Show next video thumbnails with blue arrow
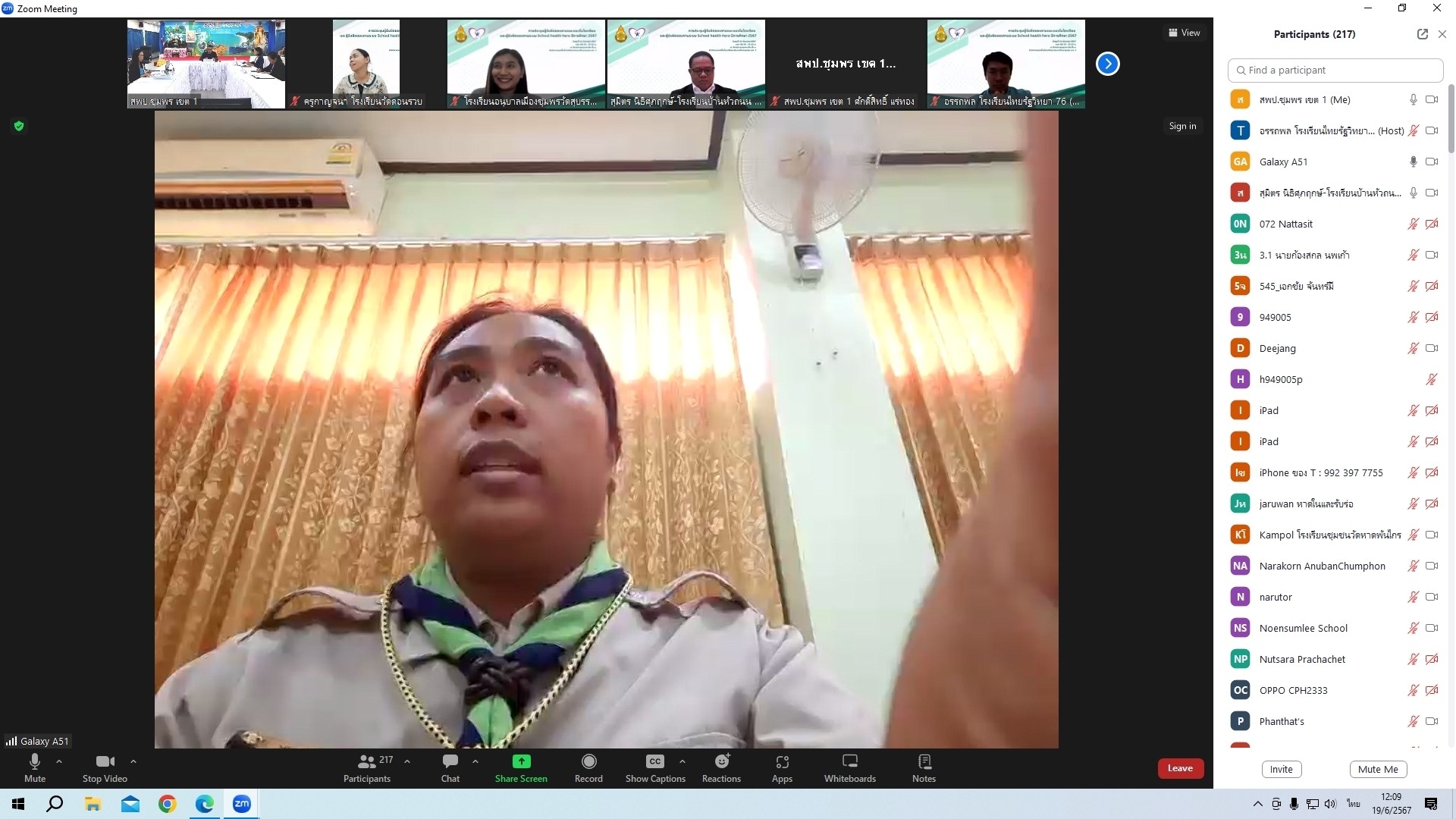 coord(1107,64)
